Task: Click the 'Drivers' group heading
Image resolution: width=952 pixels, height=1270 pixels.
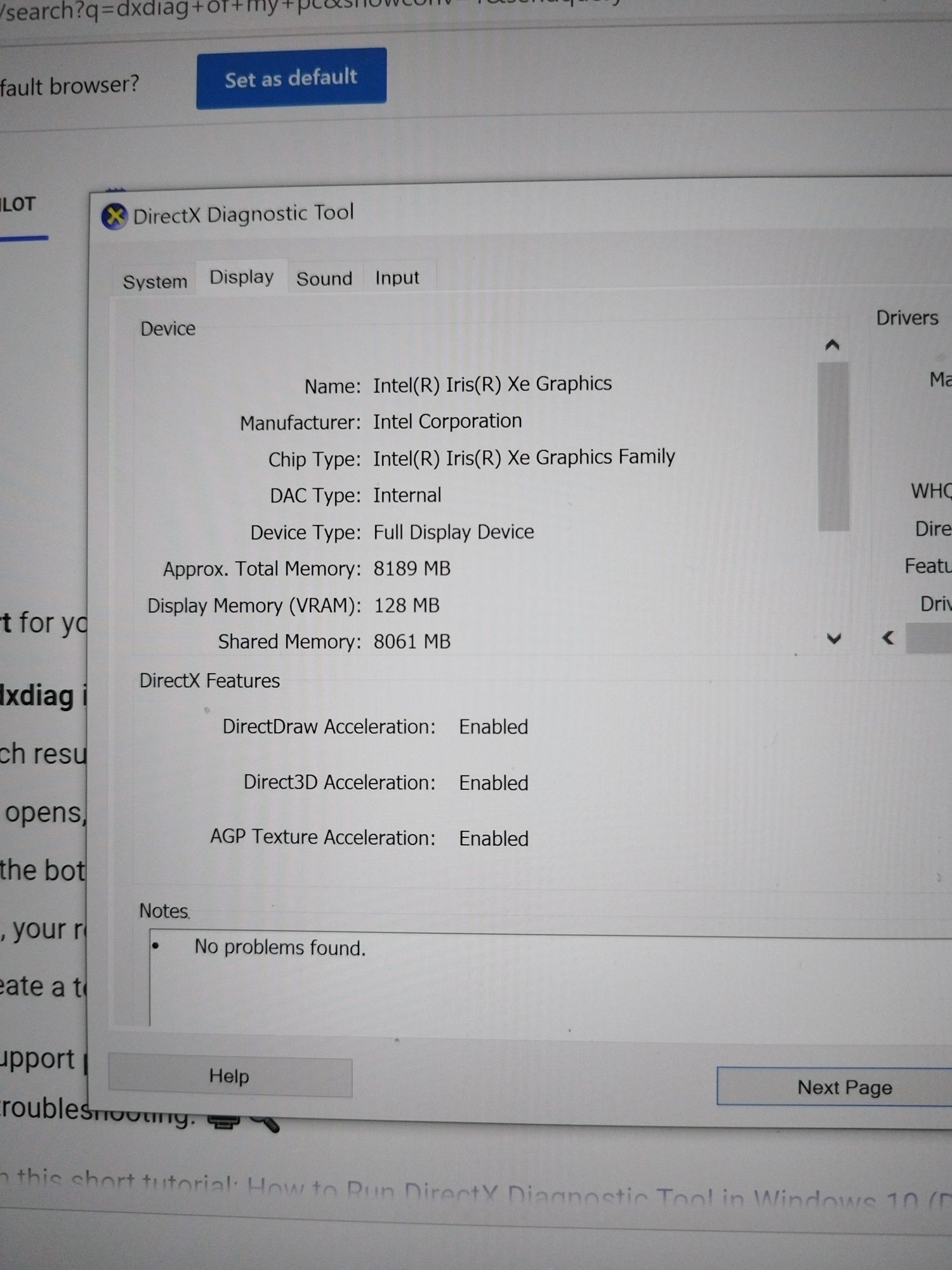Action: pyautogui.click(x=907, y=317)
